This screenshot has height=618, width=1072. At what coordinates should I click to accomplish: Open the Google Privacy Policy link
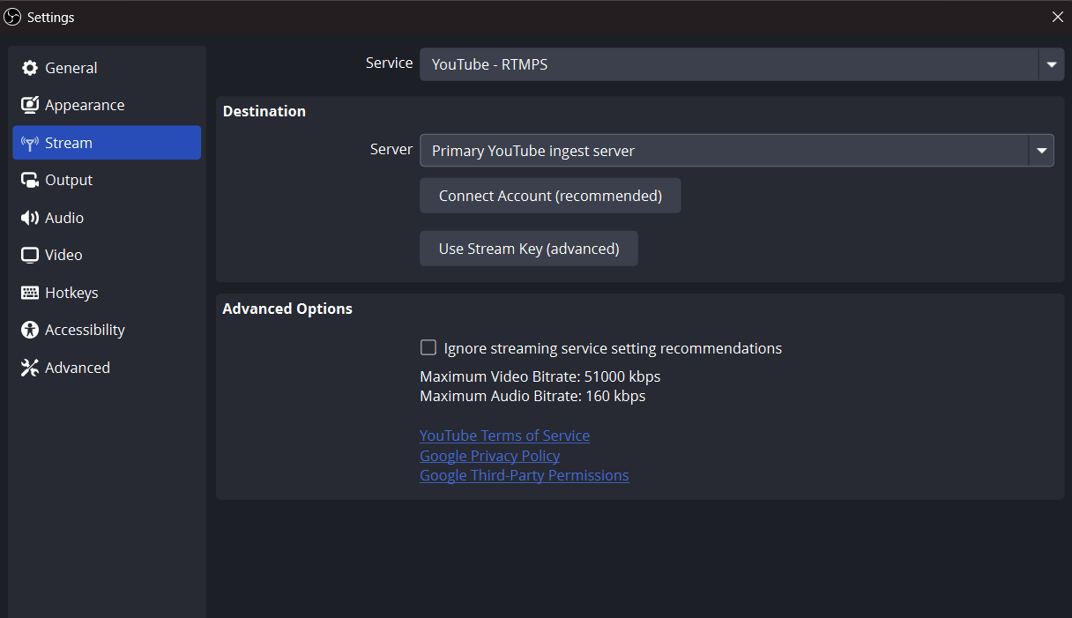point(489,455)
